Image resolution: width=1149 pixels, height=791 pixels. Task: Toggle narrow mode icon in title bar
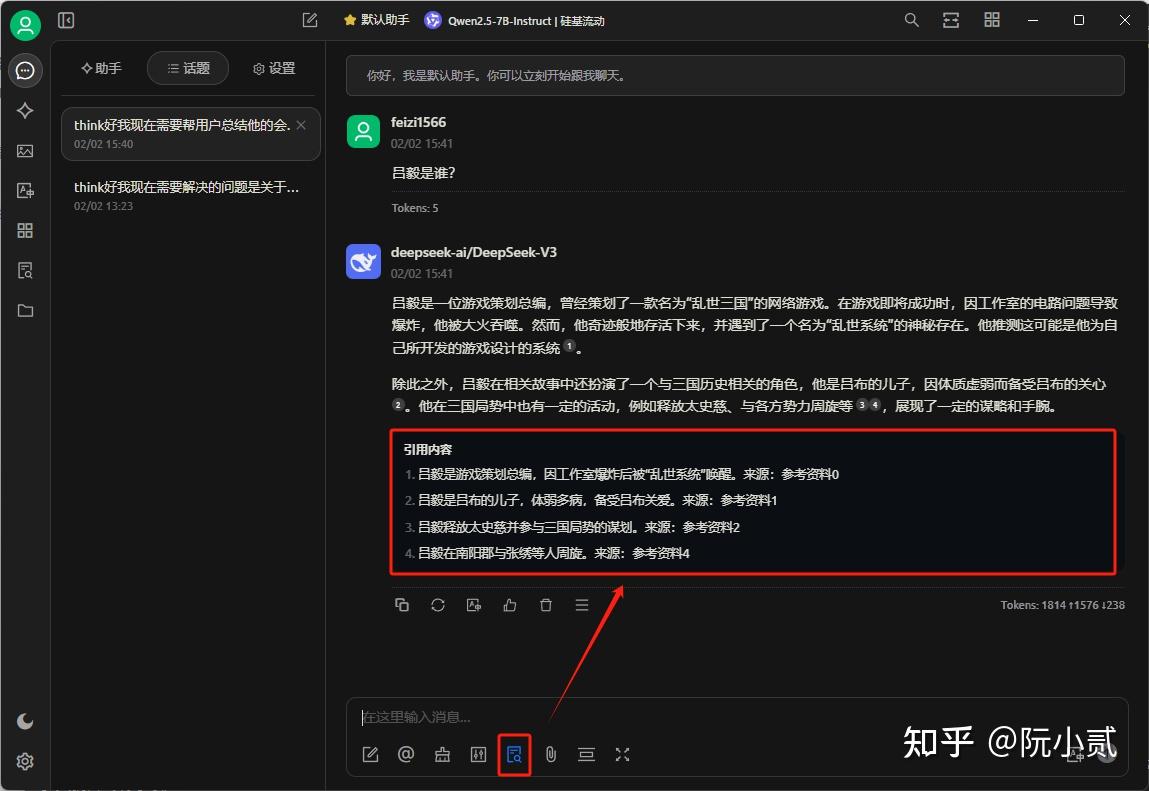tap(951, 21)
